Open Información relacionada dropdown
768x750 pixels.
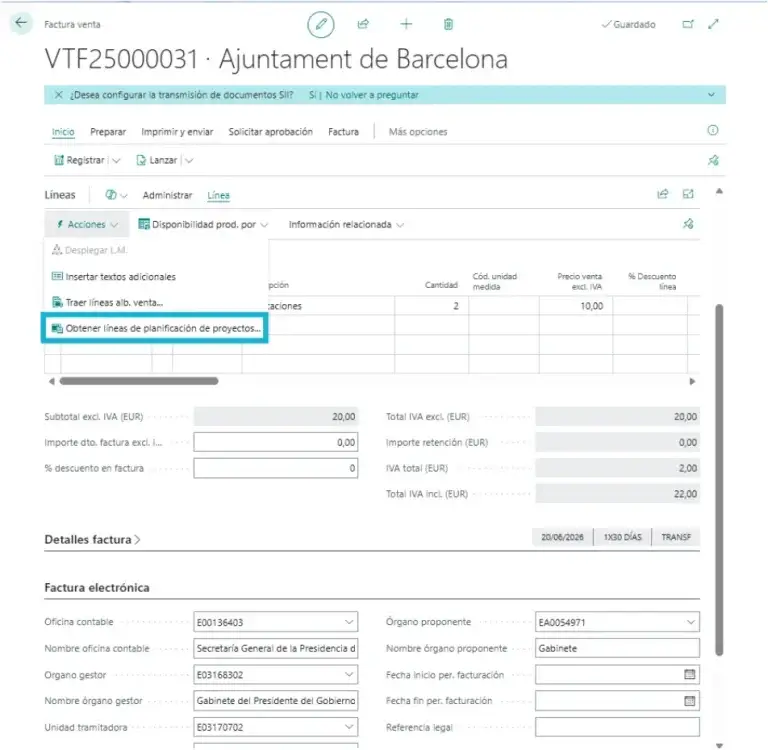point(346,224)
